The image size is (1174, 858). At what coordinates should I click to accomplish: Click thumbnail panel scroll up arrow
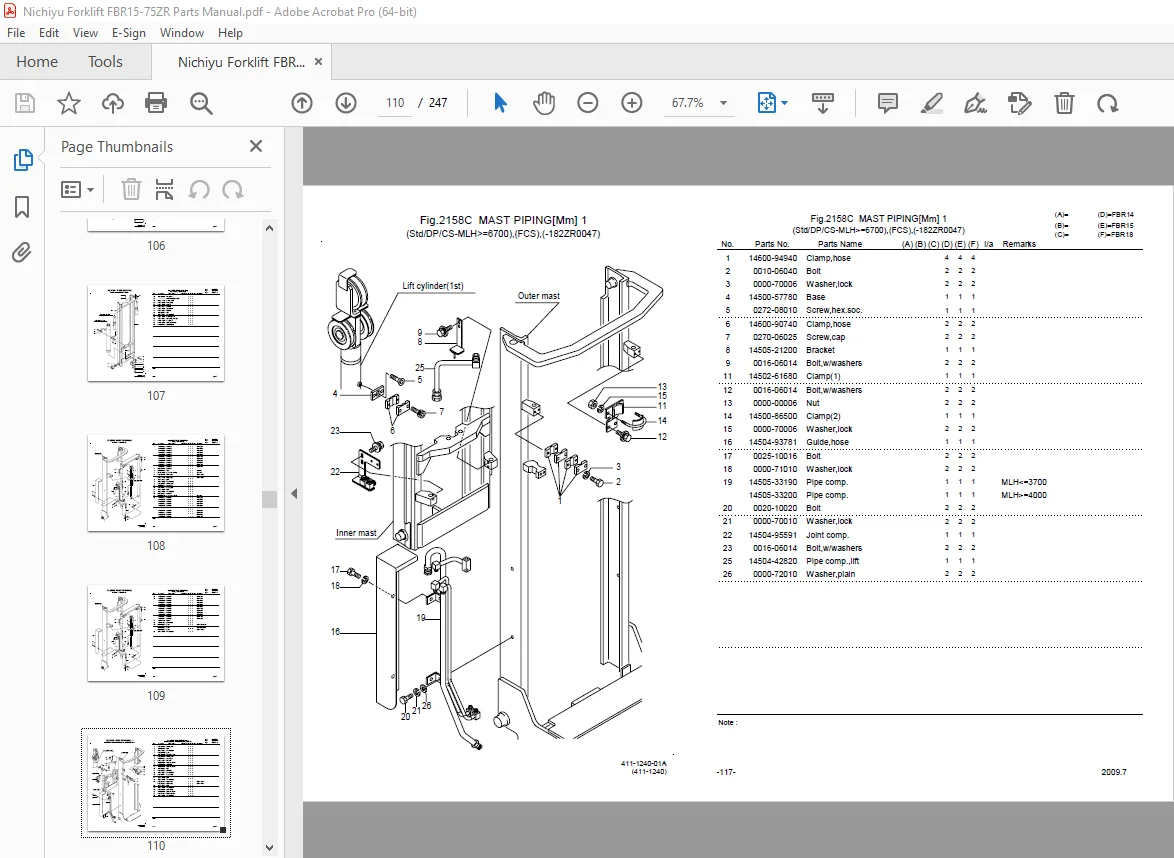click(x=270, y=228)
